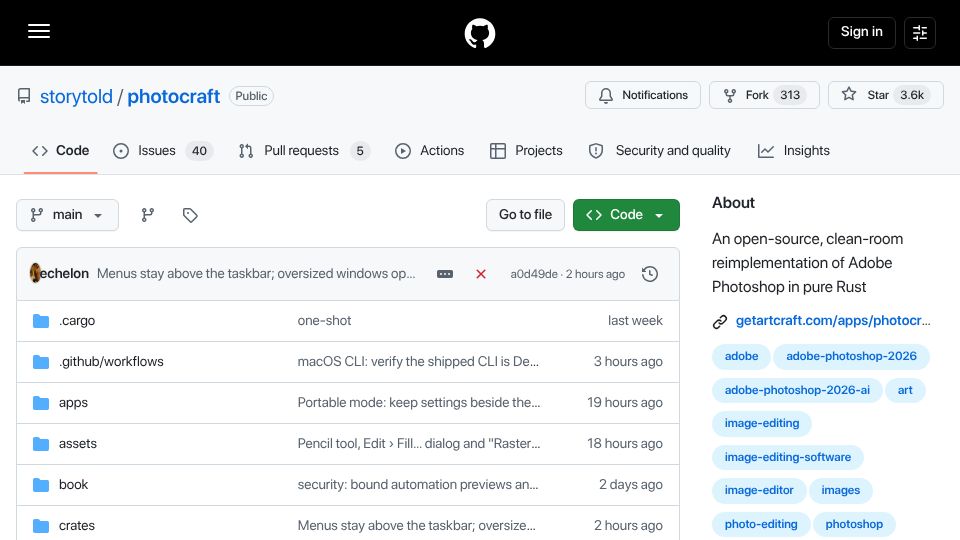Open the photocraft repository link
The image size is (960, 540).
pos(173,97)
